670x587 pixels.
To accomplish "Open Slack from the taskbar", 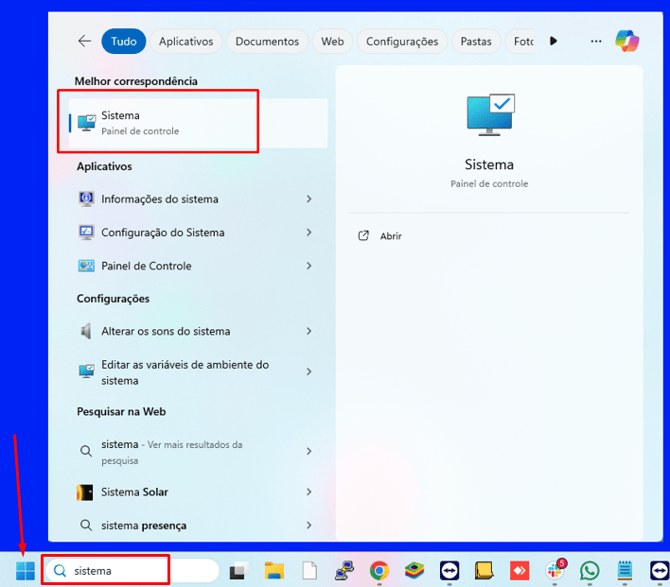I will 555,571.
